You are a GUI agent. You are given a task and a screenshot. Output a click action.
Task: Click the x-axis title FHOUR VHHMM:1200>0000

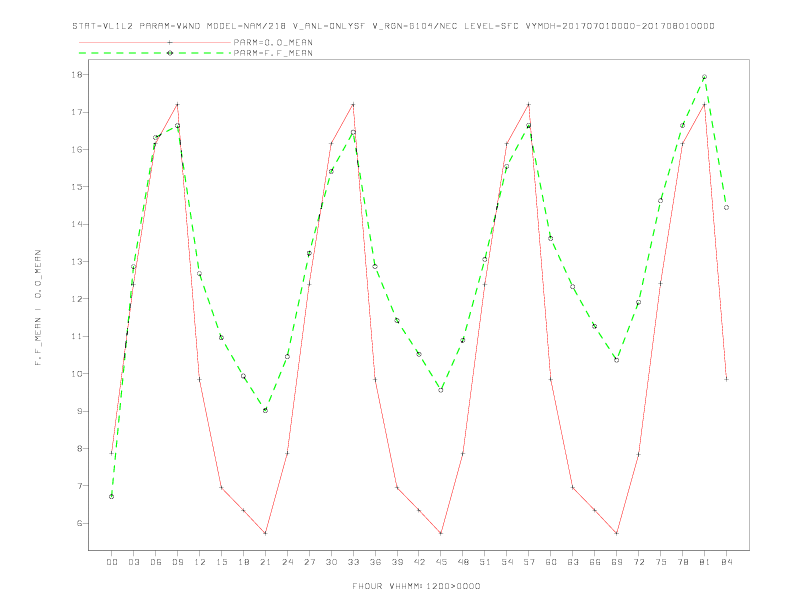point(416,586)
